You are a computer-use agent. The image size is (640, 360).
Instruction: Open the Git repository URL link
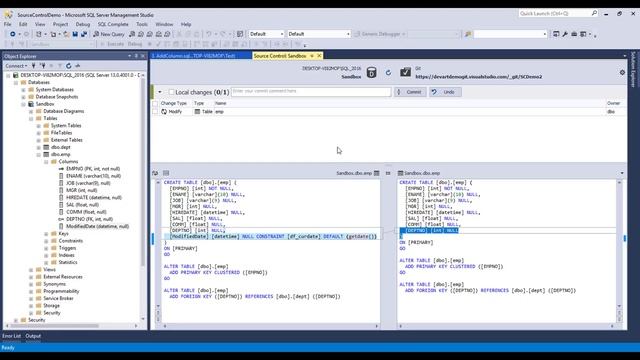click(x=479, y=77)
